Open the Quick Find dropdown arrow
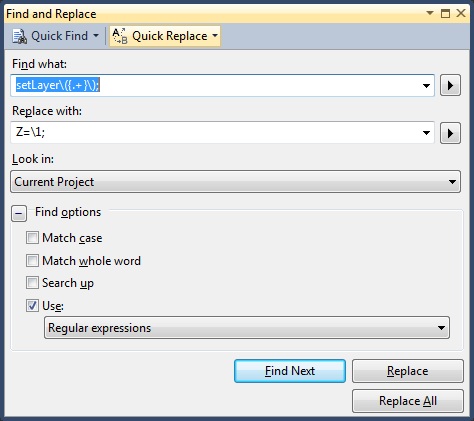Viewport: 474px width, 421px height. click(96, 35)
